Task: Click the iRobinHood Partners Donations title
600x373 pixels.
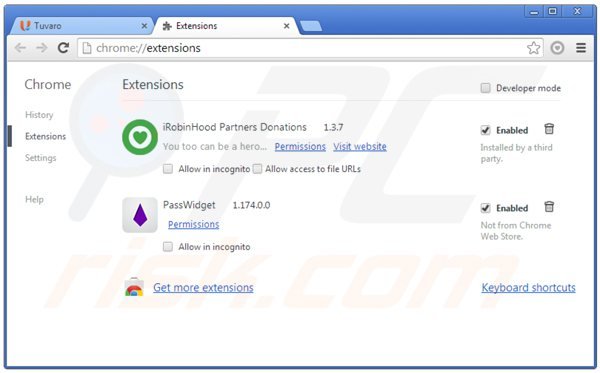Action: (x=235, y=127)
